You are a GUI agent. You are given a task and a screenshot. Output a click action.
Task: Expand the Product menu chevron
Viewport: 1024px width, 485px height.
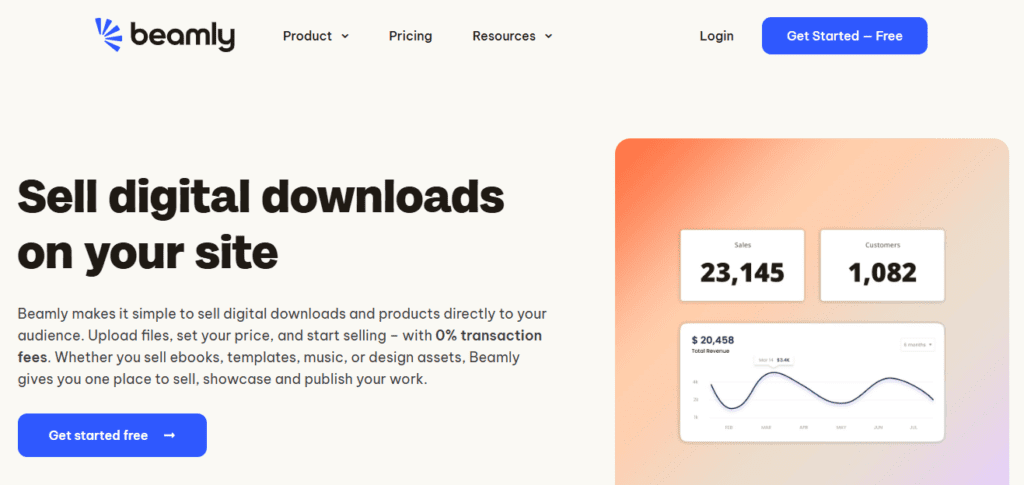click(345, 36)
